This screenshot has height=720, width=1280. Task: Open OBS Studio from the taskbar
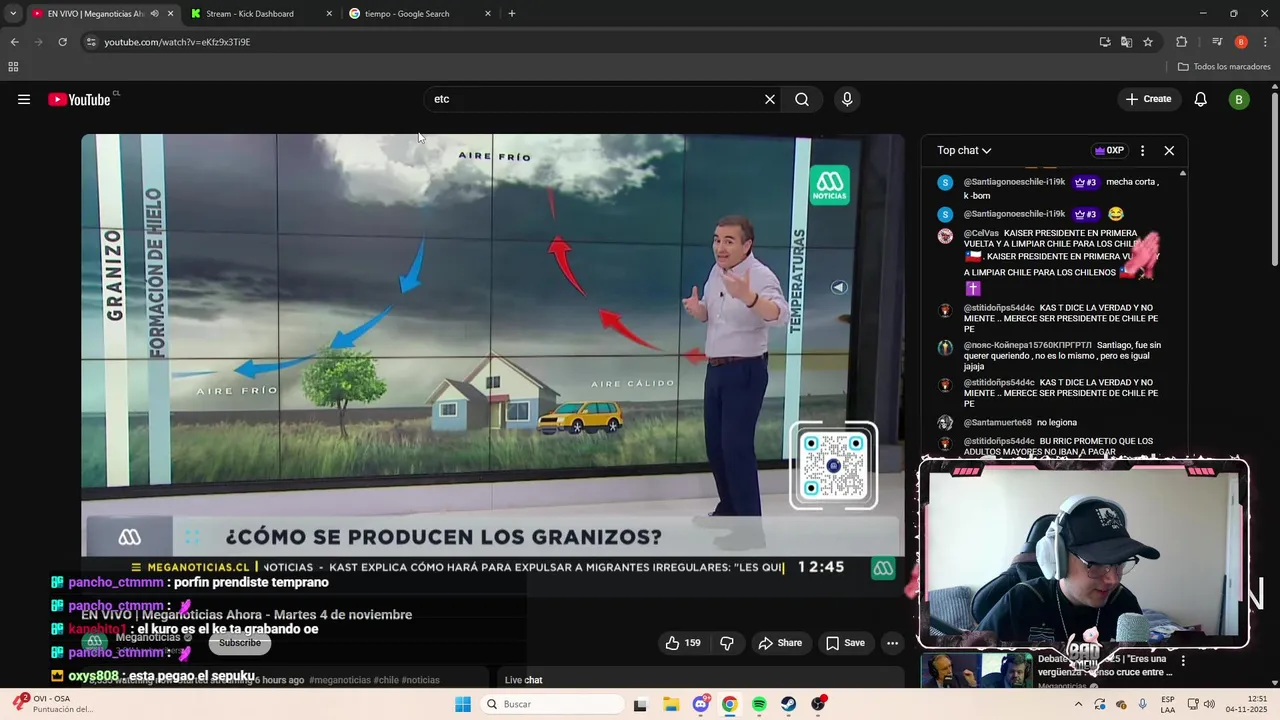(819, 704)
